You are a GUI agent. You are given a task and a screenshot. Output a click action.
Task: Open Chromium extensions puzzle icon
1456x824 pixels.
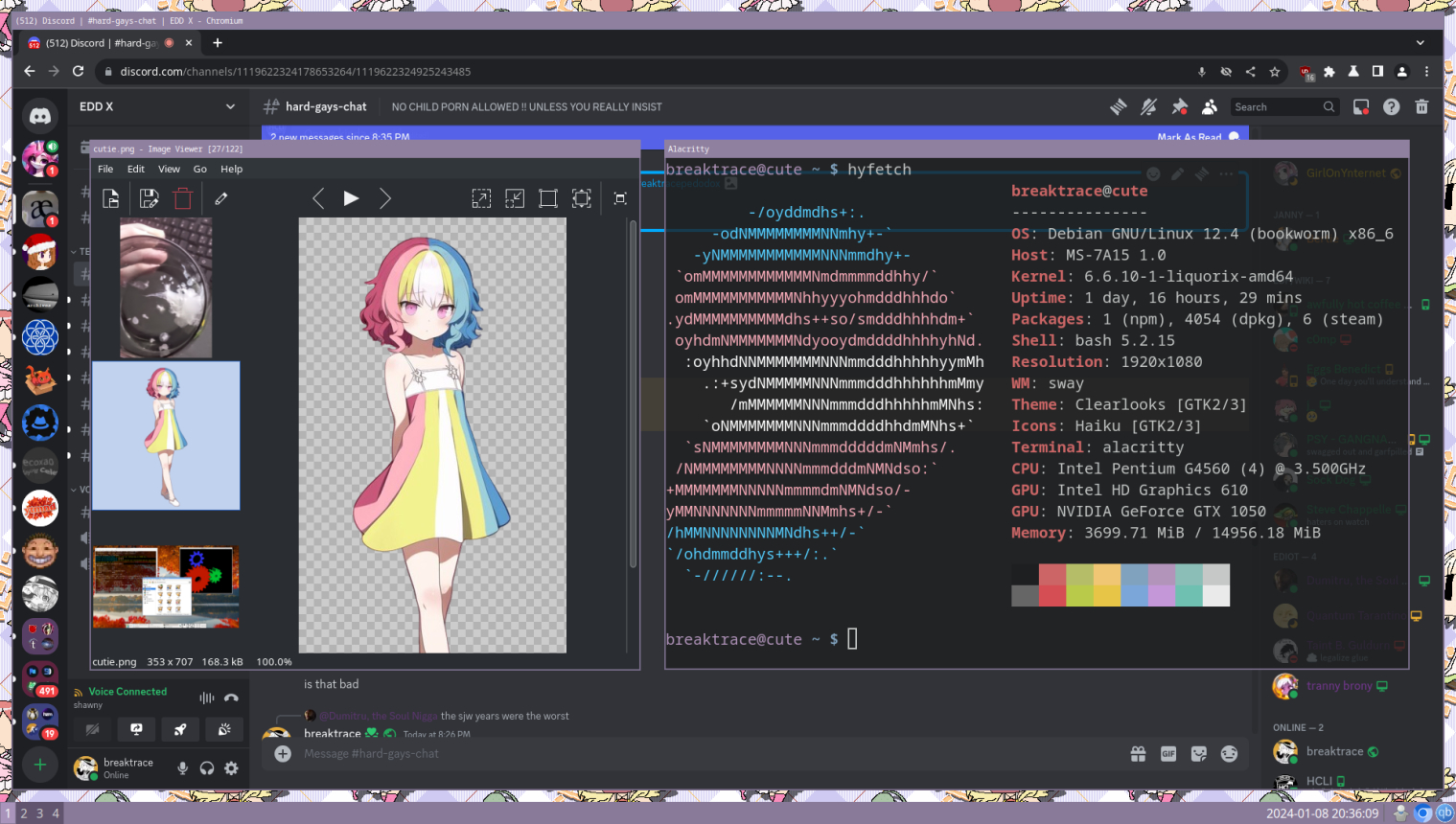point(1329,71)
